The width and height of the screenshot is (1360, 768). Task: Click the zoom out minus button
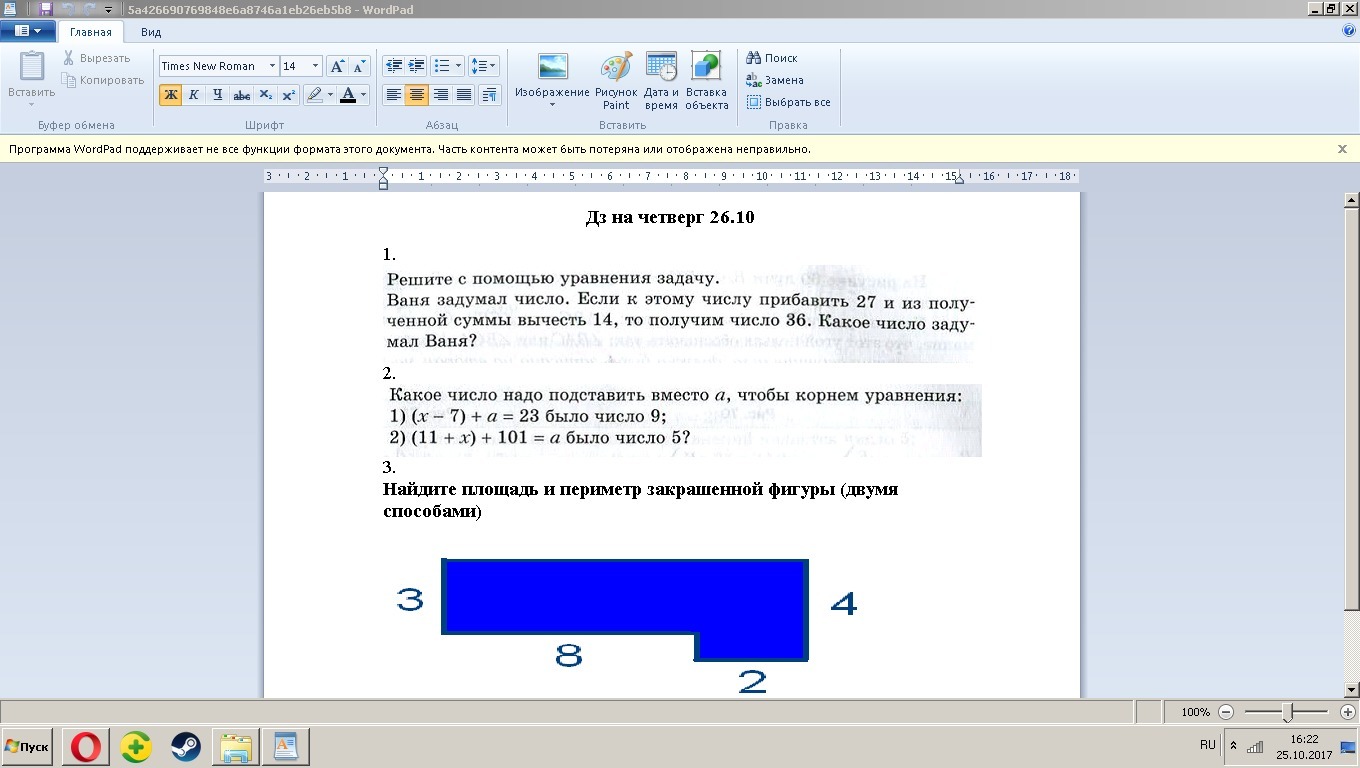coord(1226,712)
